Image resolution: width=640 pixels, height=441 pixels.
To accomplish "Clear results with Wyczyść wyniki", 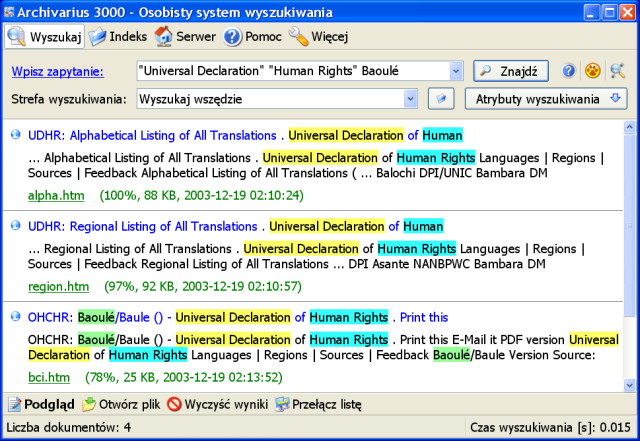I will (x=216, y=405).
